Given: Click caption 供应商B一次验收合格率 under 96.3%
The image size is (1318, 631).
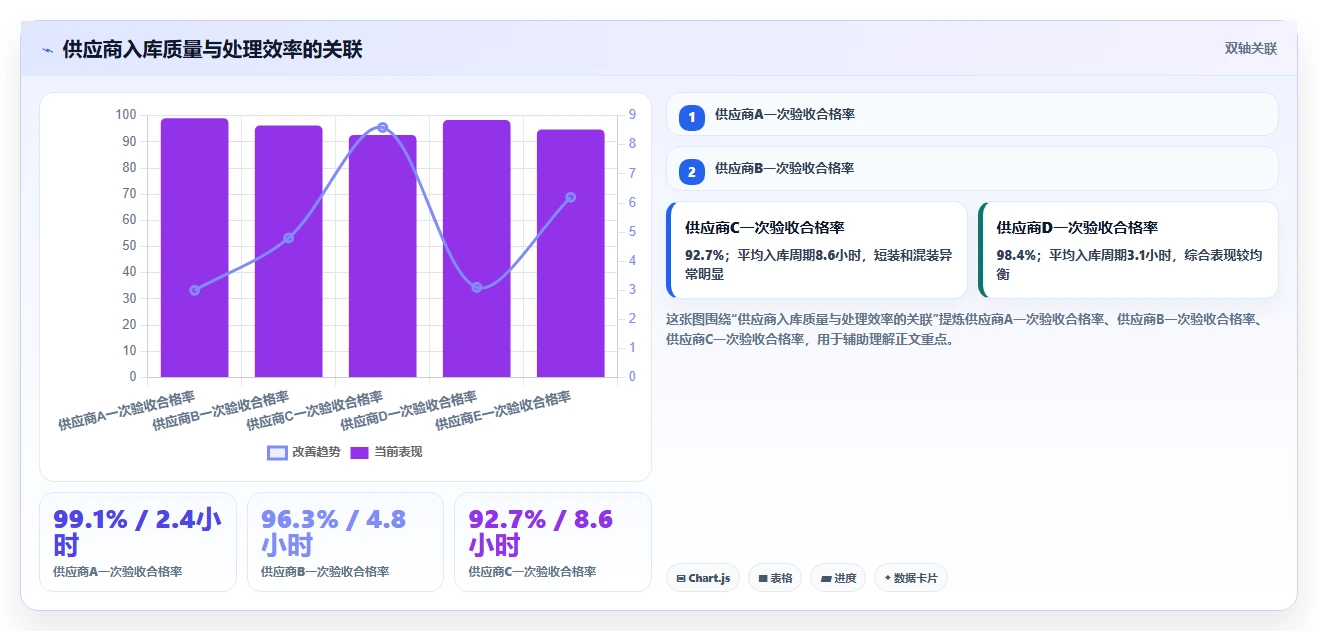Looking at the screenshot, I should pos(325,572).
